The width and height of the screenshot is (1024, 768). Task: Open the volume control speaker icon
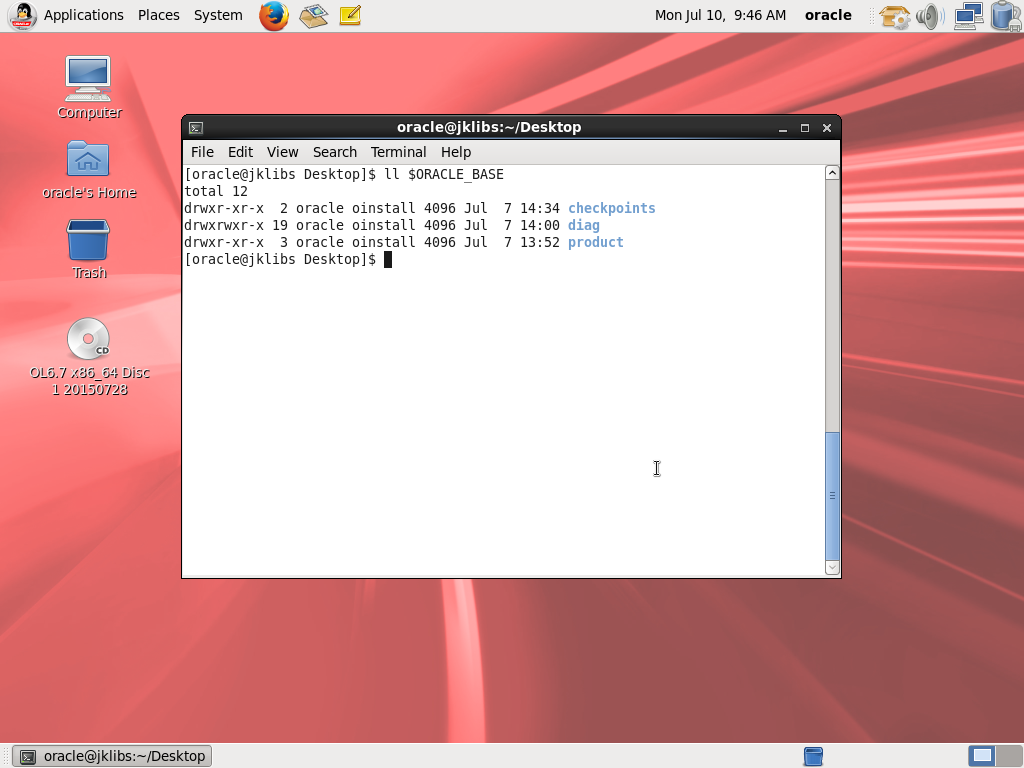tap(929, 15)
